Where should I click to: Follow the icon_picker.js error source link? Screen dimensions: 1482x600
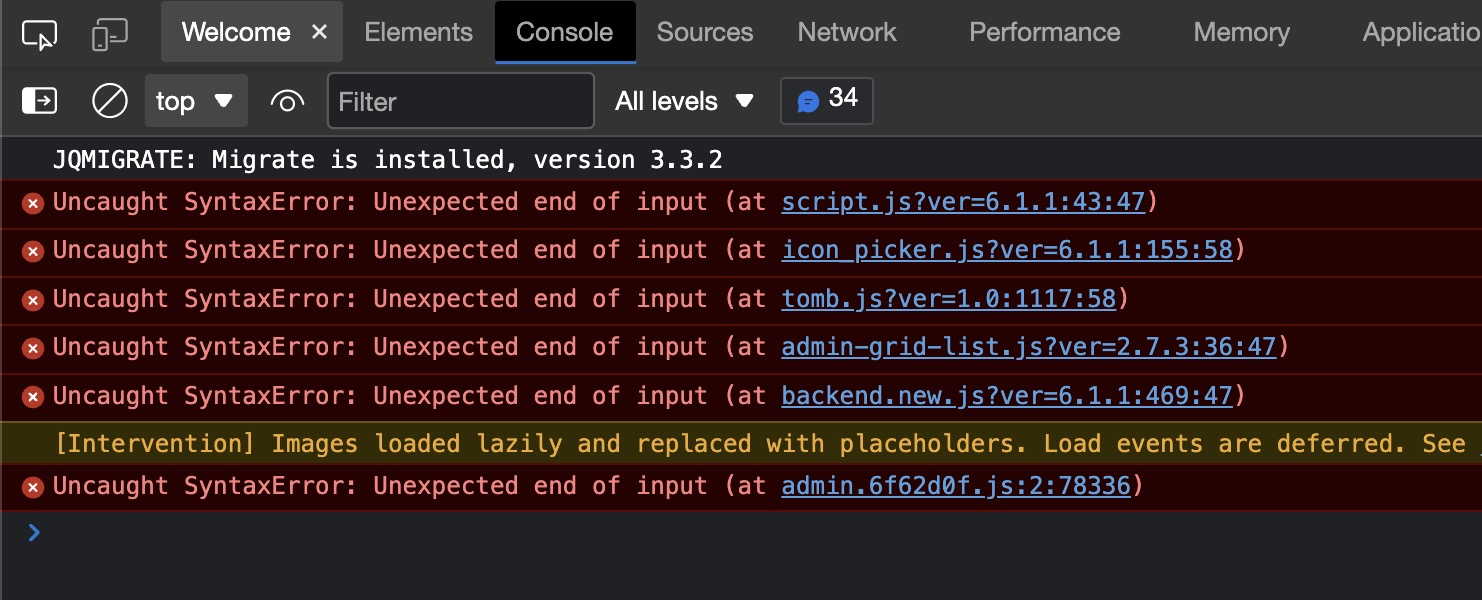(1007, 250)
